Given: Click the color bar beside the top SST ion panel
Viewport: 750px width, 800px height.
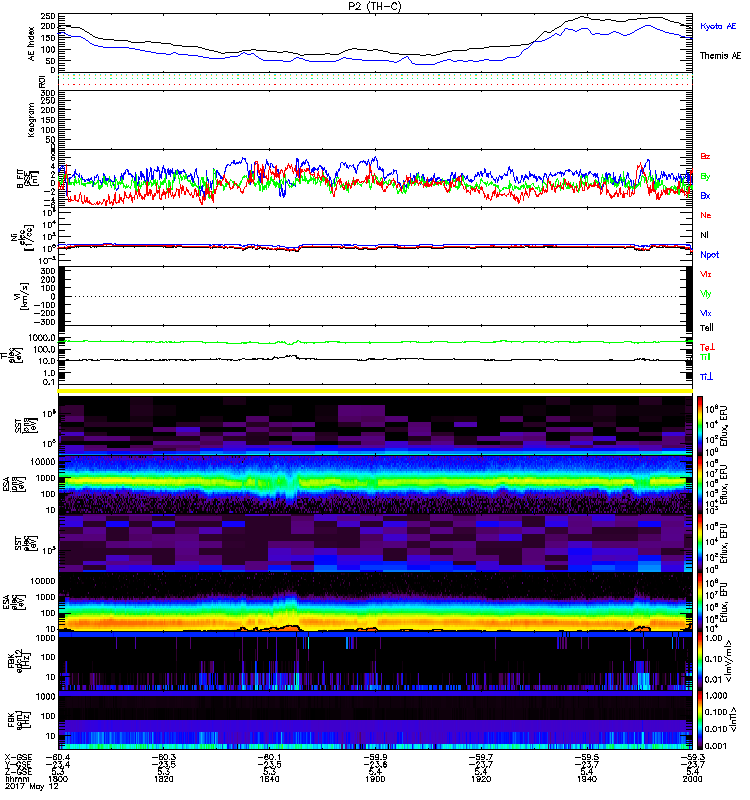Looking at the screenshot, I should pyautogui.click(x=700, y=425).
